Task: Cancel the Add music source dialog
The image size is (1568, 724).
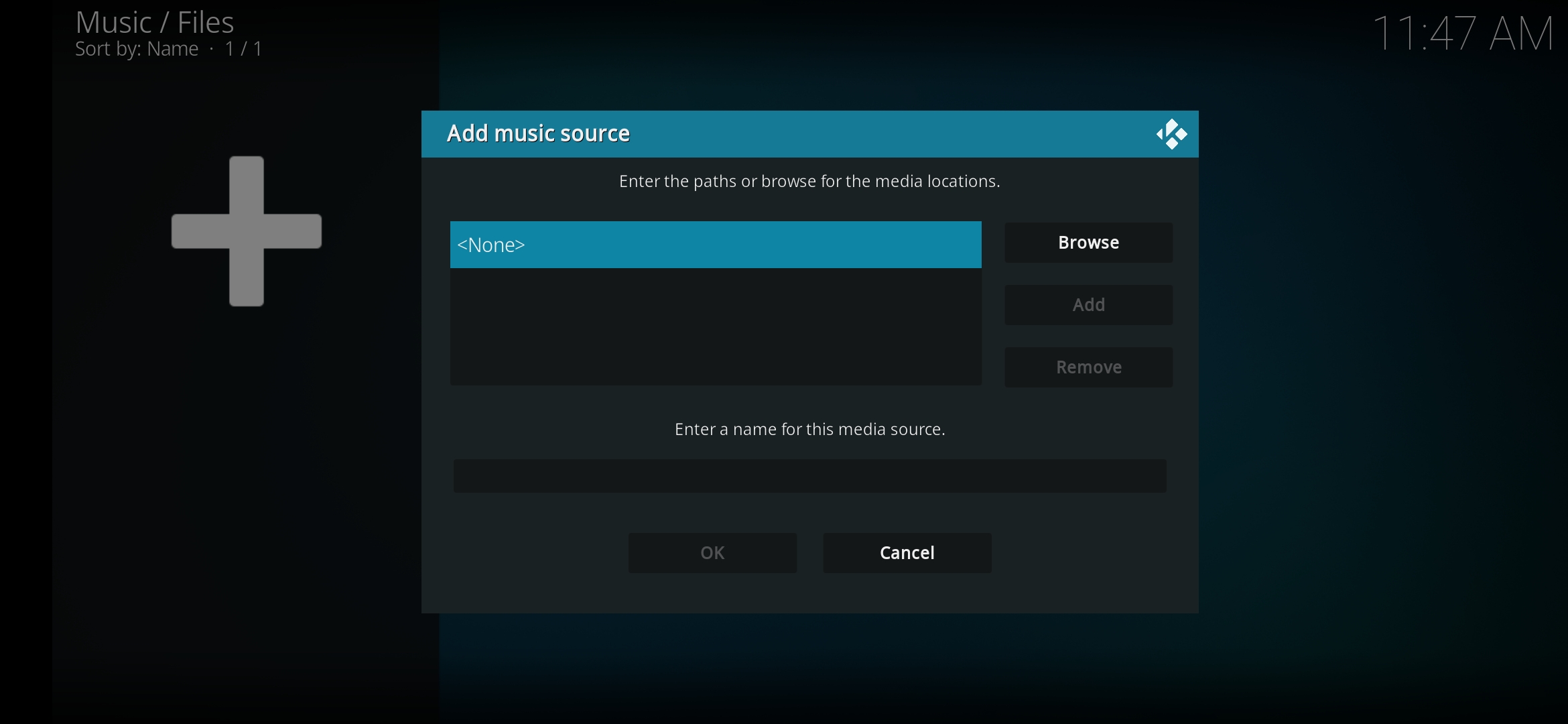Action: tap(907, 553)
